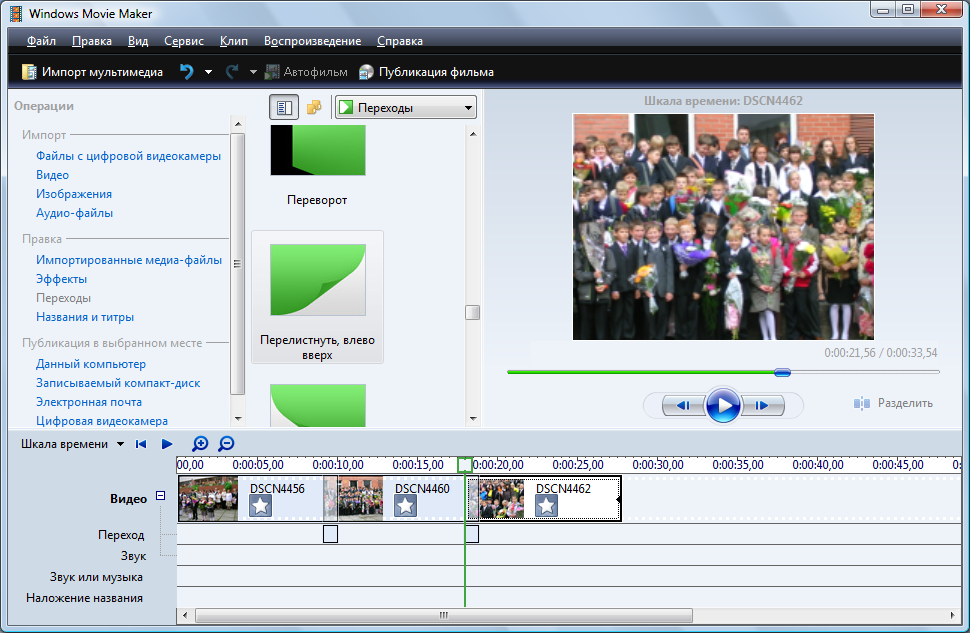Click the preview seek bar handle
Screen dimensions: 970x633
coord(782,372)
